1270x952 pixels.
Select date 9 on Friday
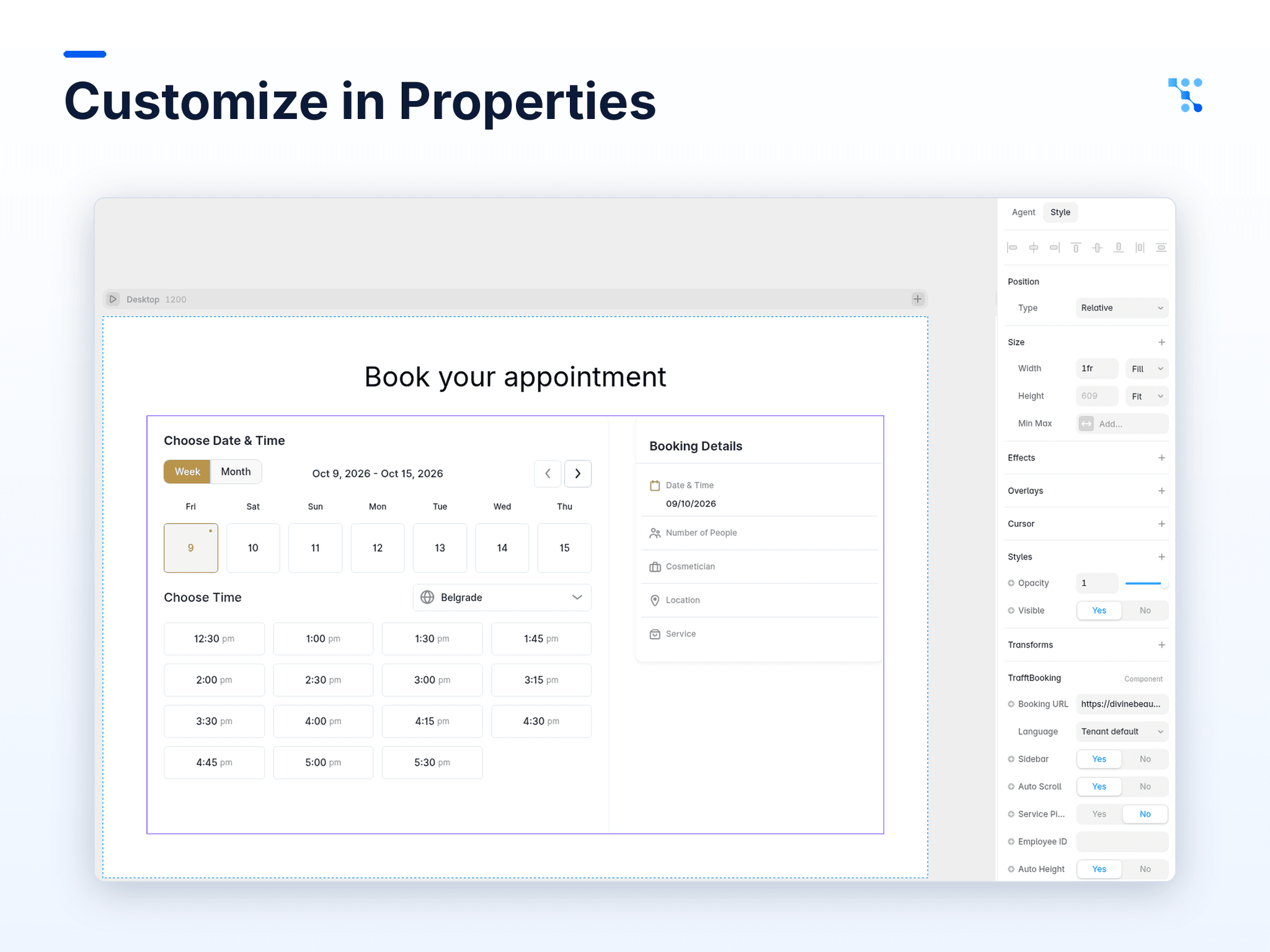pos(190,548)
